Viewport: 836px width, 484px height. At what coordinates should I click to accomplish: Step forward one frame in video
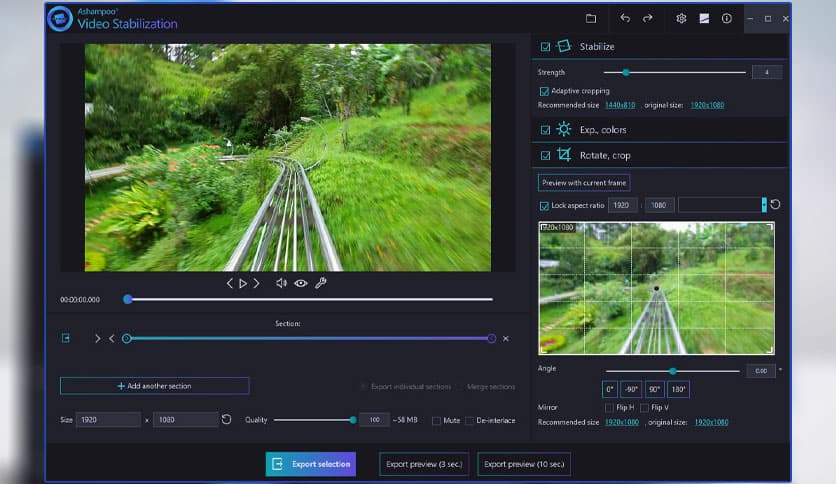tap(256, 283)
